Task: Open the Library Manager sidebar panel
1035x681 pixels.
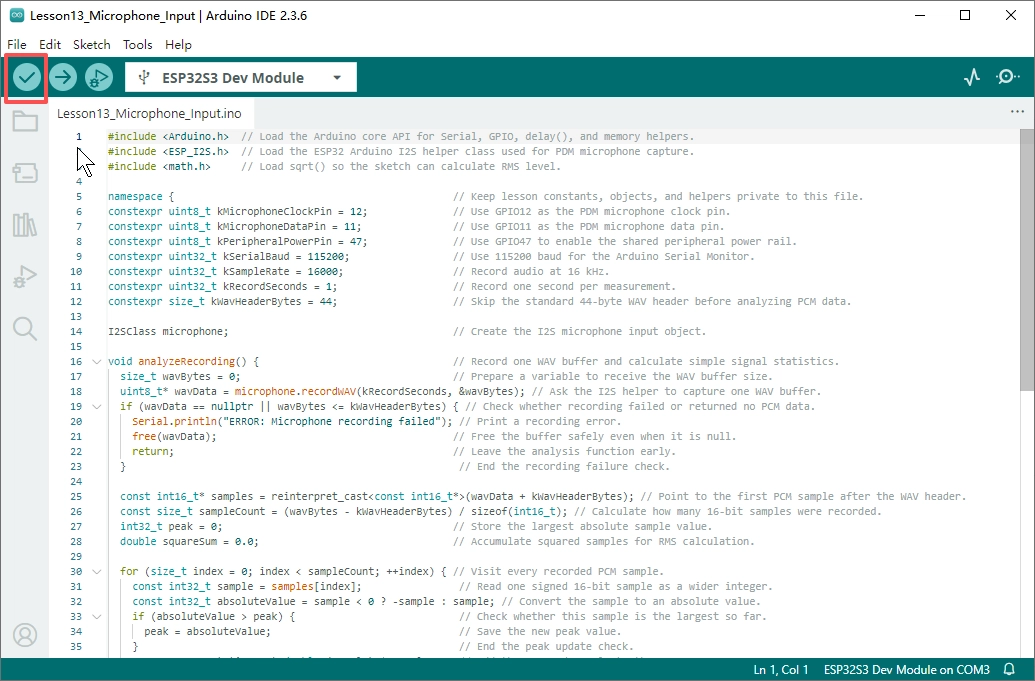Action: tap(25, 224)
